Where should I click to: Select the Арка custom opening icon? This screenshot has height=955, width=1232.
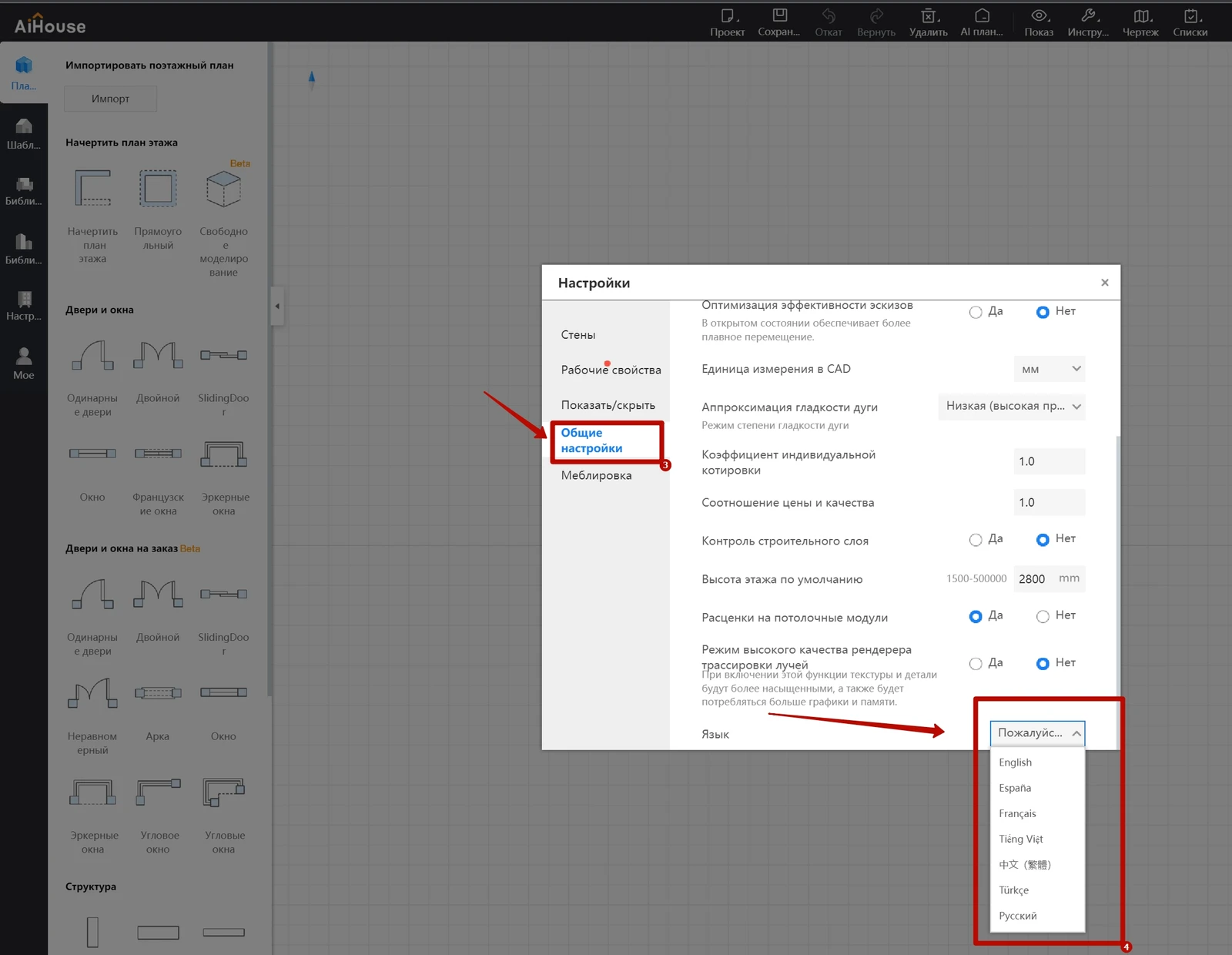click(158, 693)
